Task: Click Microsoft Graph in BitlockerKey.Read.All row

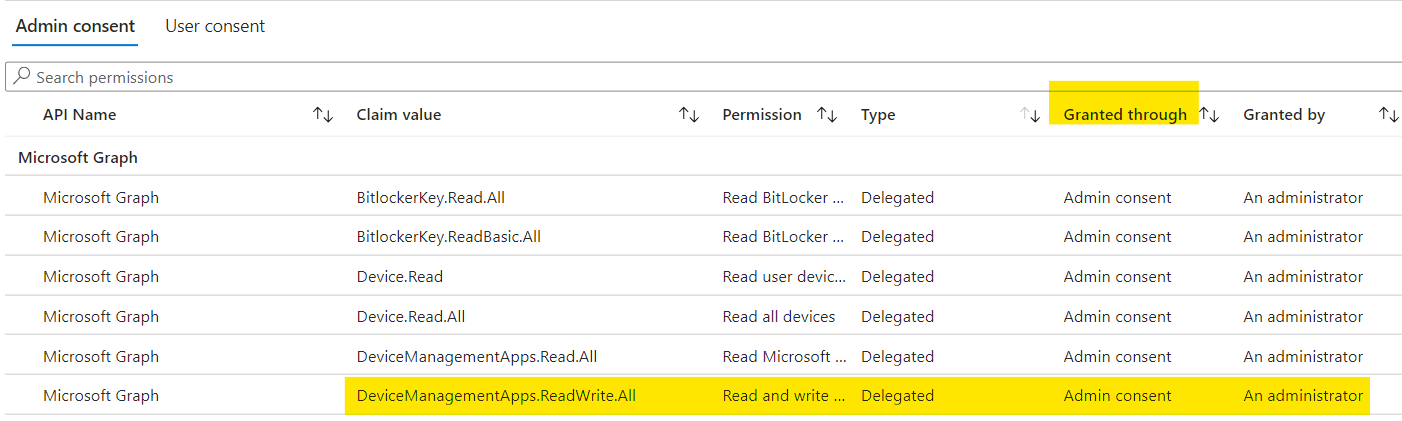Action: coord(101,198)
